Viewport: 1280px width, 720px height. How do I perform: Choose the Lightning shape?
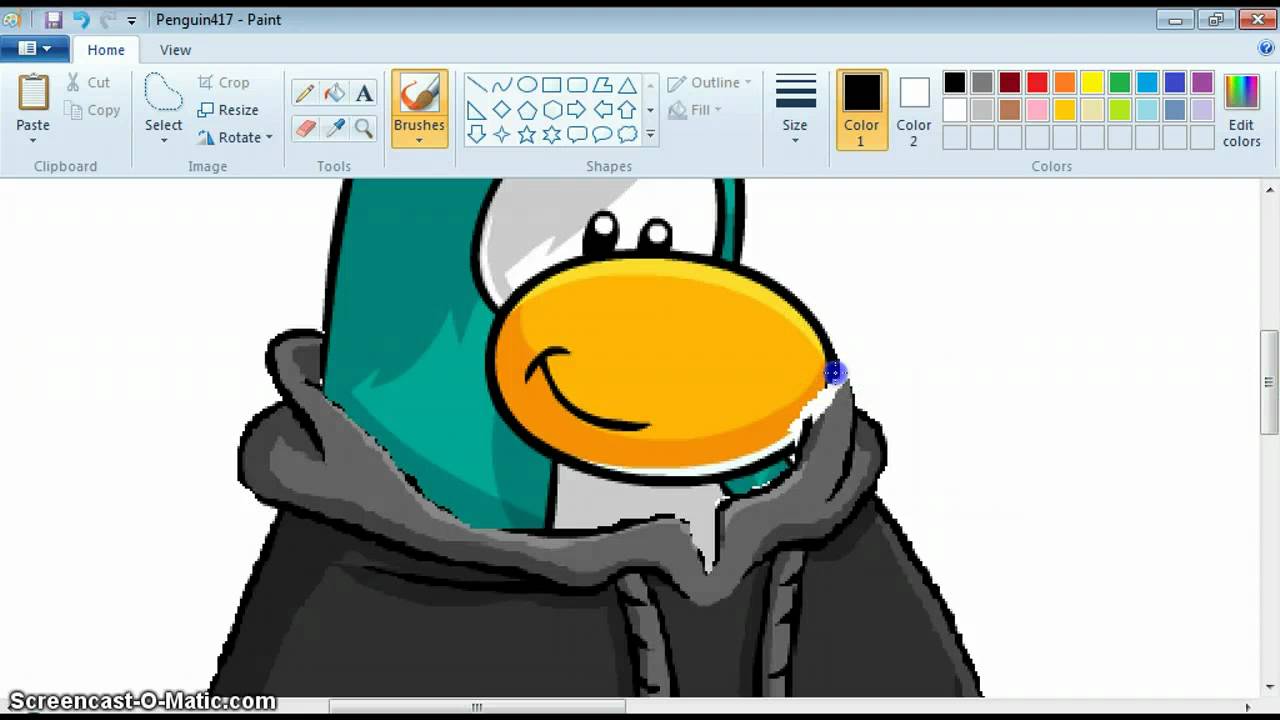tap(649, 134)
